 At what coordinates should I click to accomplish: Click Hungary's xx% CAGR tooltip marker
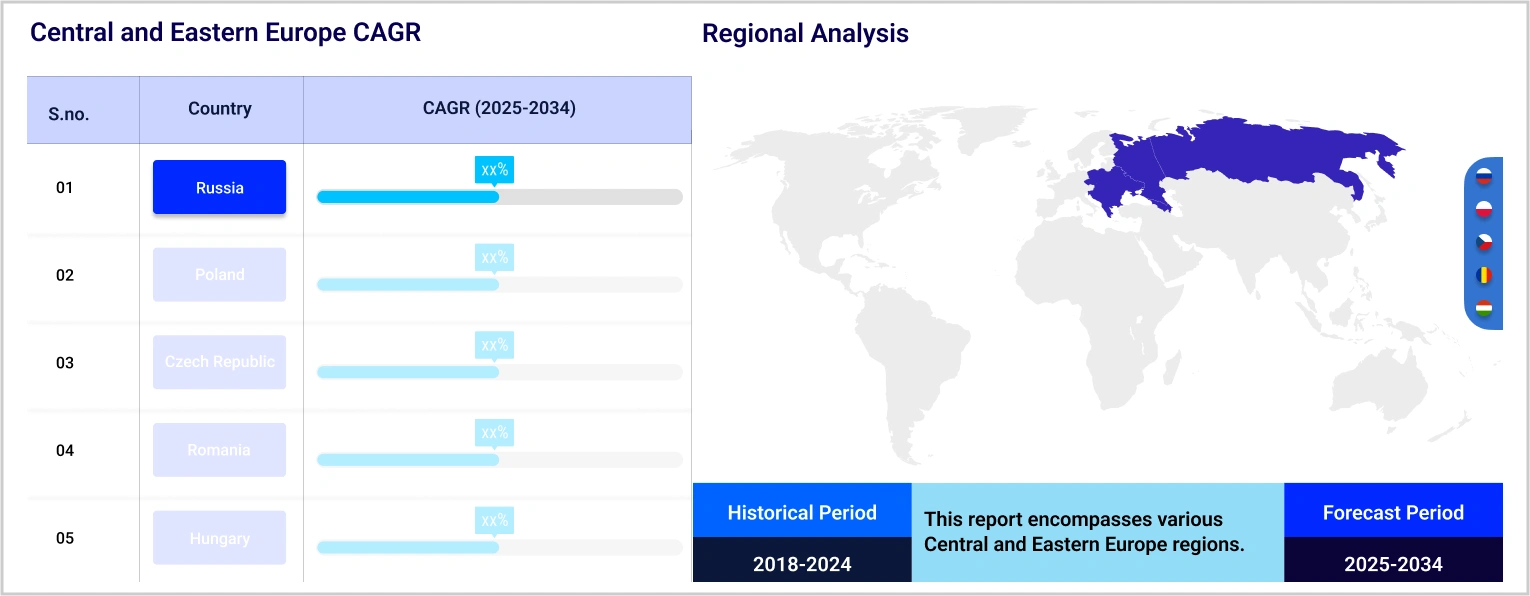494,520
